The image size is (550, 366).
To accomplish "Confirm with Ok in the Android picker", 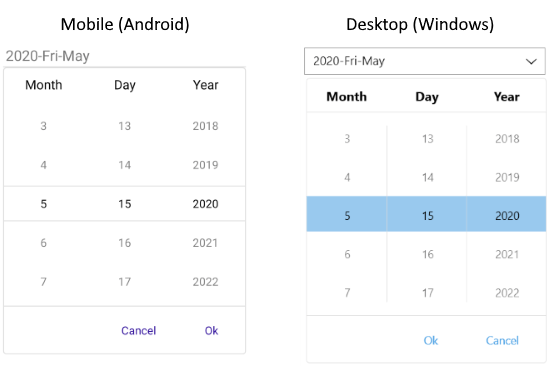I will point(212,331).
